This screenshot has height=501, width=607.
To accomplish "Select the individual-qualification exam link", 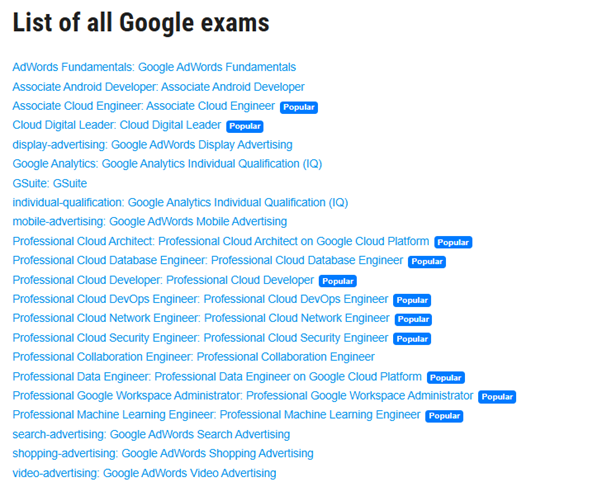I will pos(180,202).
